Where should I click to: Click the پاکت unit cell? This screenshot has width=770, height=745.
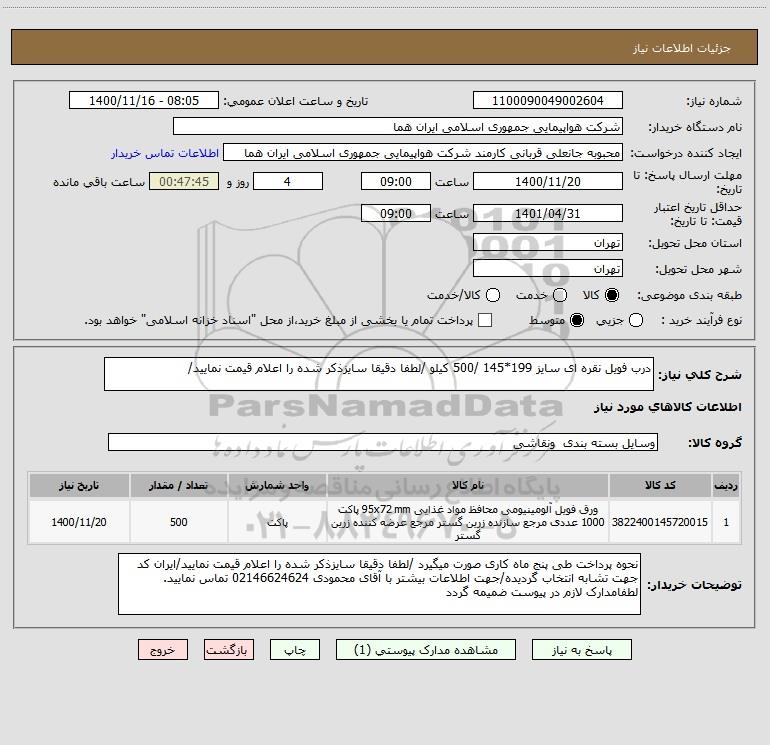click(277, 522)
